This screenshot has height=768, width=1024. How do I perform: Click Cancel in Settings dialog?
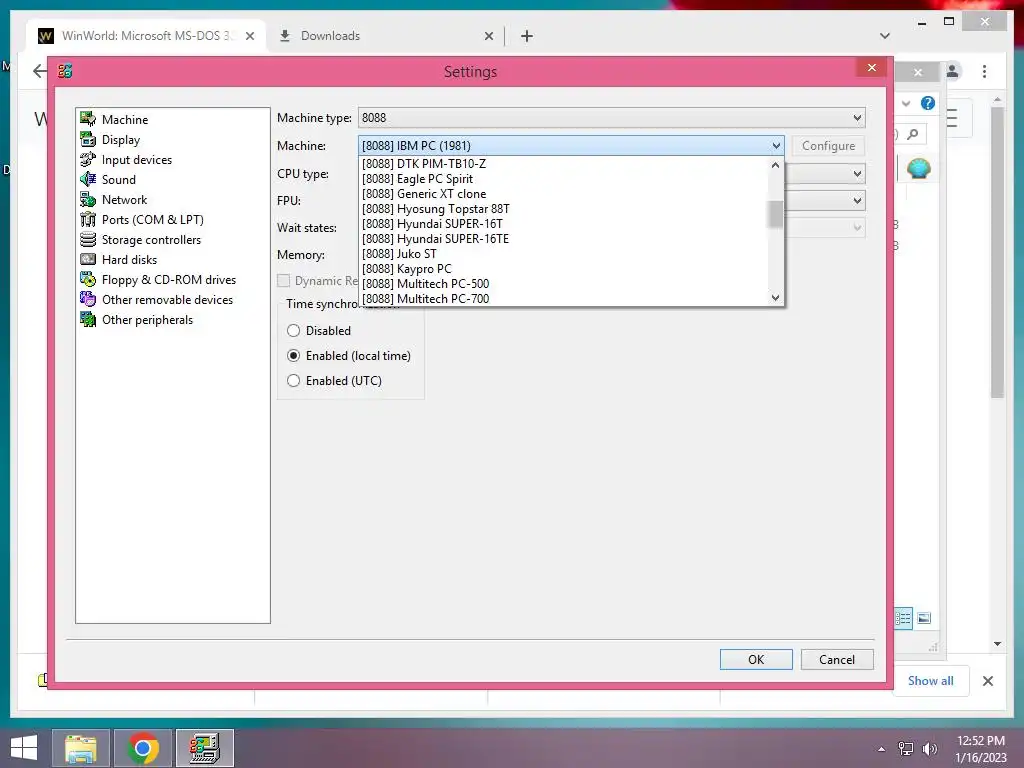click(837, 660)
